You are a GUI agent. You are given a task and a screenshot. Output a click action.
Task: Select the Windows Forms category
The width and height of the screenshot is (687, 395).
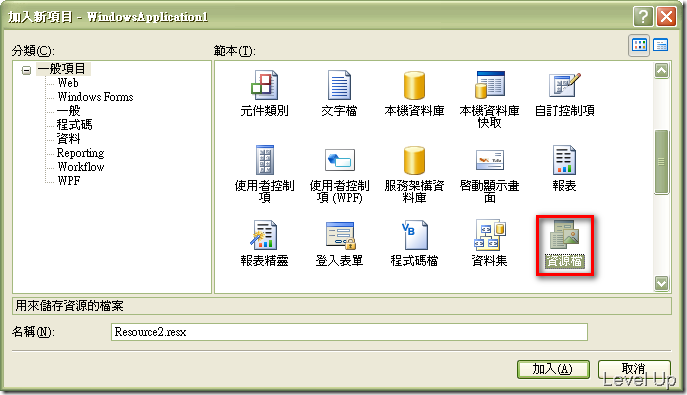(x=95, y=97)
